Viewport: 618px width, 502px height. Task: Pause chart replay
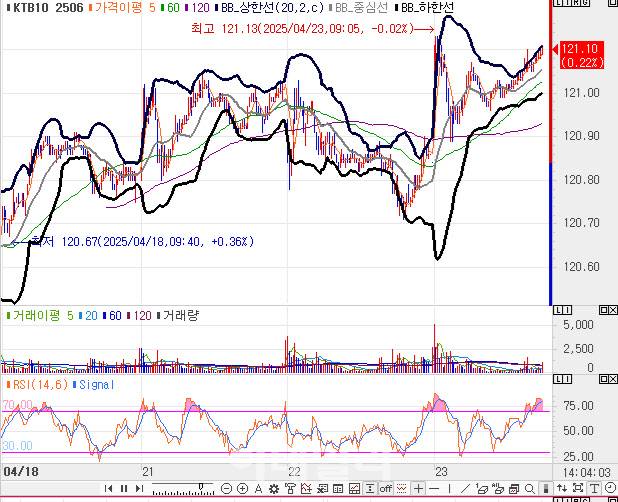click(124, 489)
